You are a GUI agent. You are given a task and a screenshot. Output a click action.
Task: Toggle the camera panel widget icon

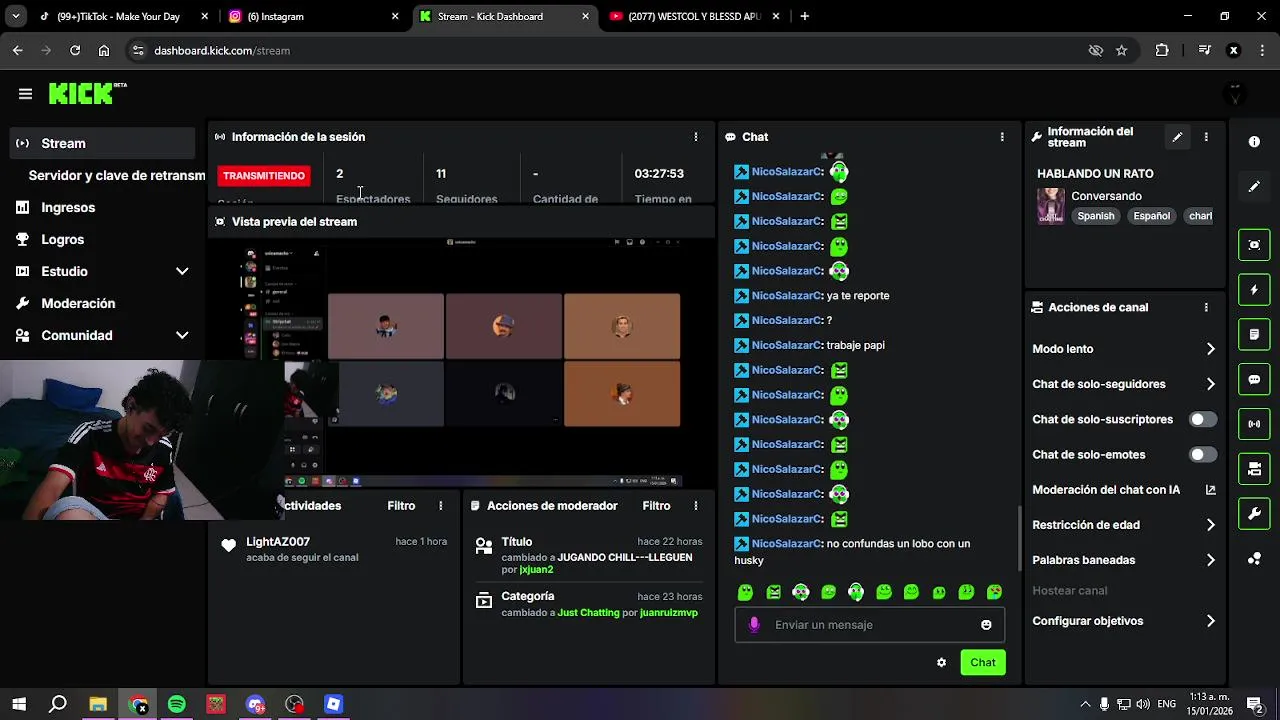click(x=1254, y=469)
